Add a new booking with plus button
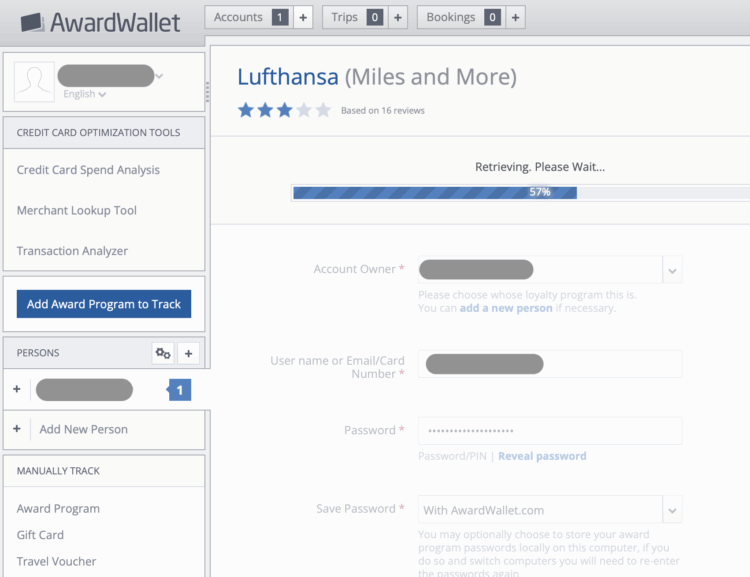Image resolution: width=750 pixels, height=577 pixels. (x=515, y=18)
